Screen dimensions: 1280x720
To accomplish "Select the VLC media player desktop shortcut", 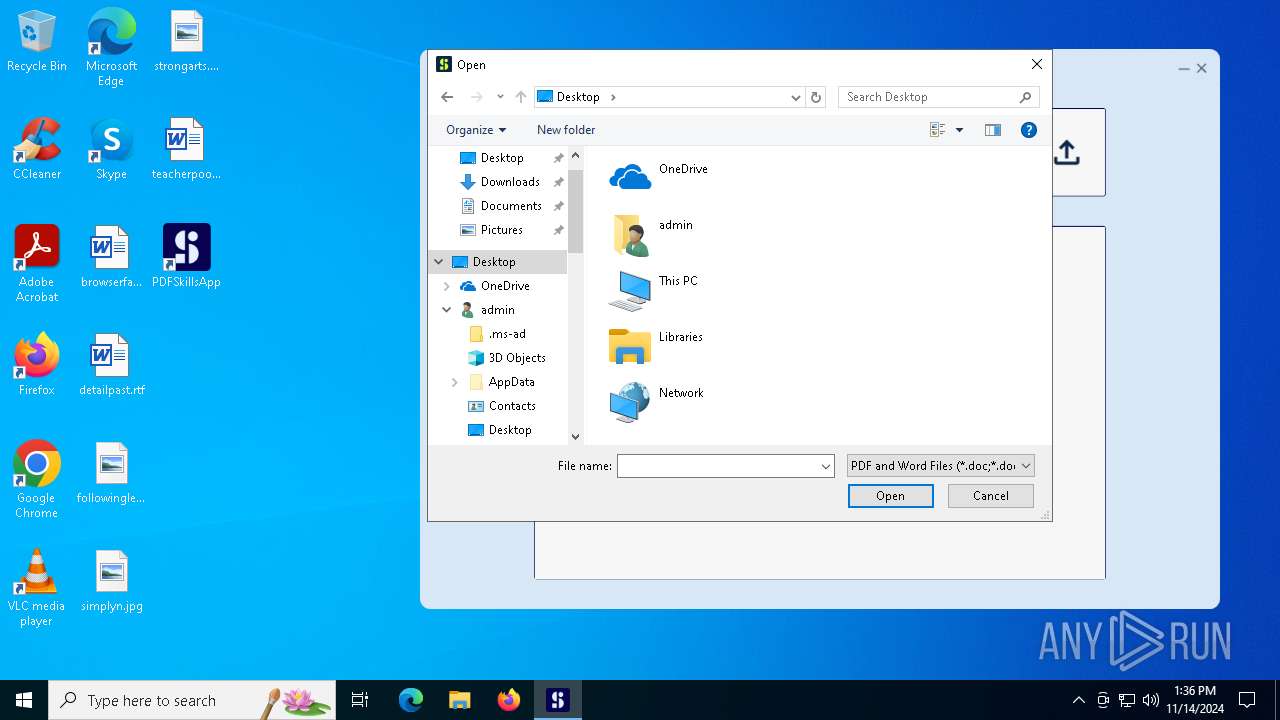I will pyautogui.click(x=37, y=588).
